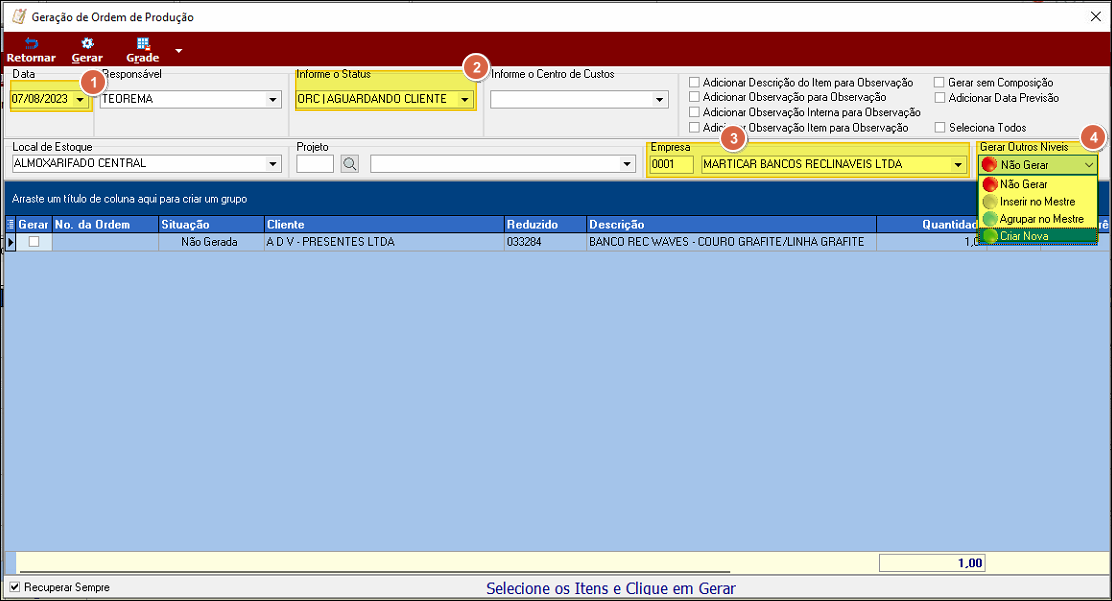This screenshot has width=1112, height=601.
Task: Check Adicionar Observação para Observação
Action: [x=694, y=97]
